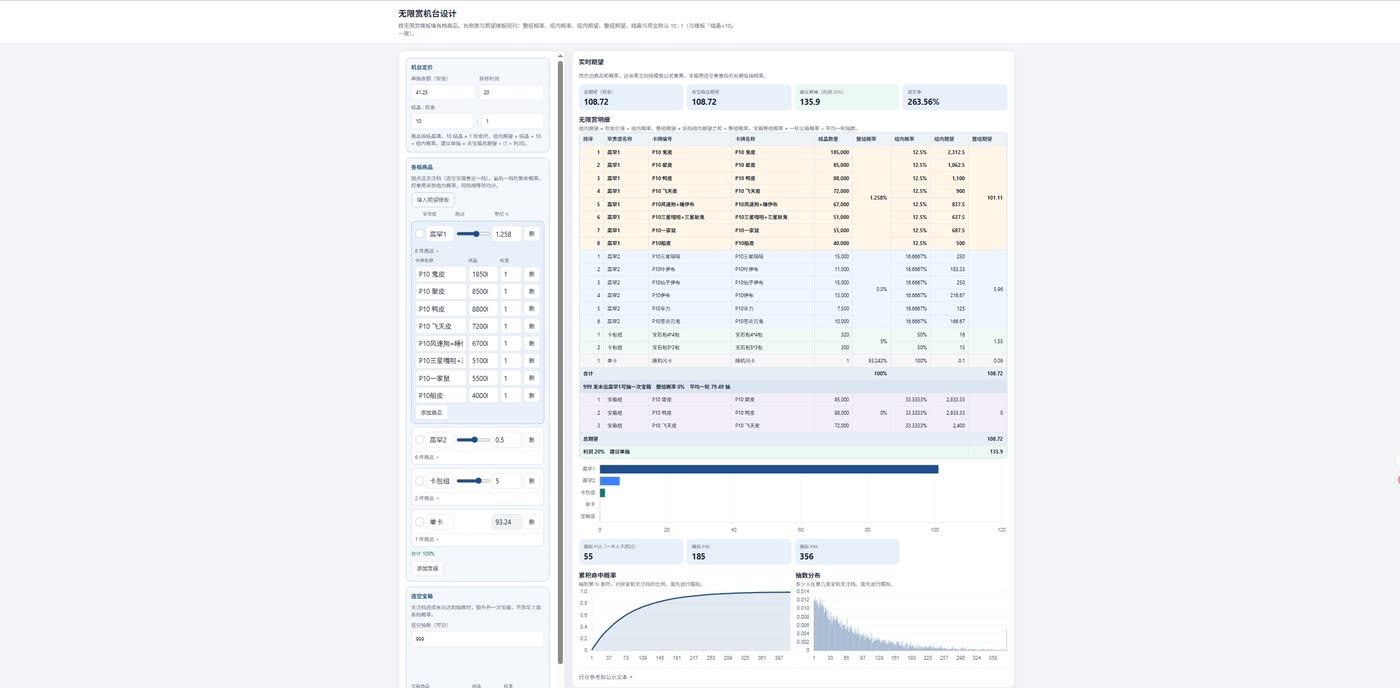Screen dimensions: 1400x688
Task: Select the 单卡 radio button
Action: click(420, 522)
